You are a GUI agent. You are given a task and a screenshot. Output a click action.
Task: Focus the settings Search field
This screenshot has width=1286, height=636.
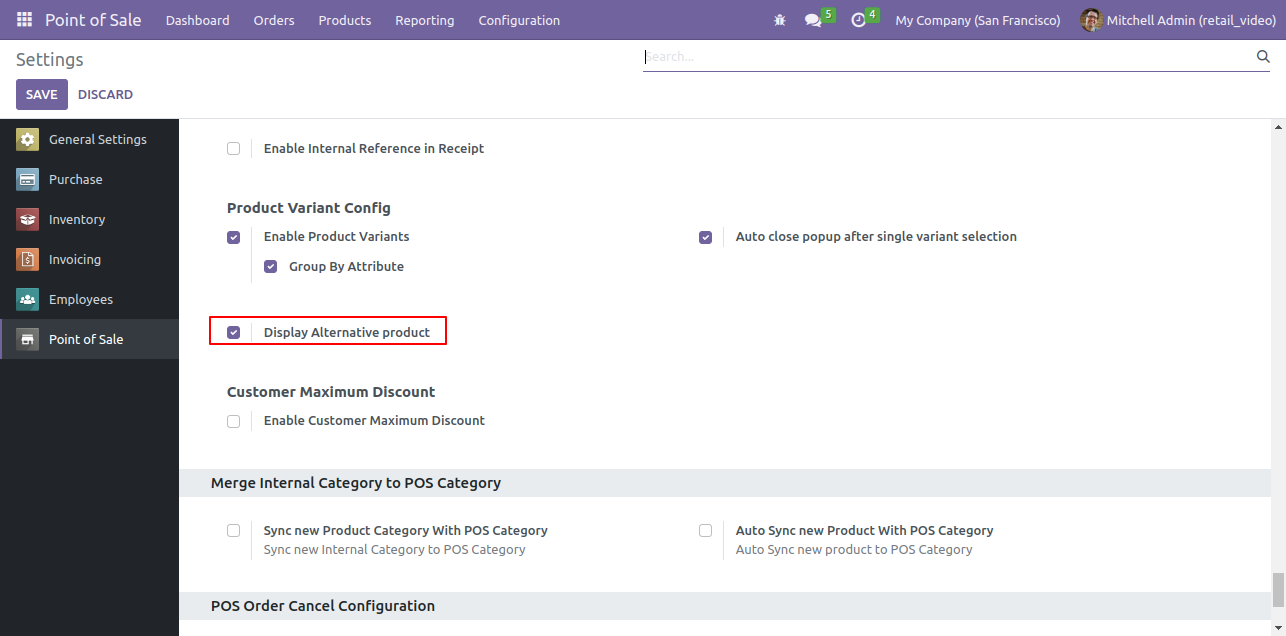click(x=948, y=57)
